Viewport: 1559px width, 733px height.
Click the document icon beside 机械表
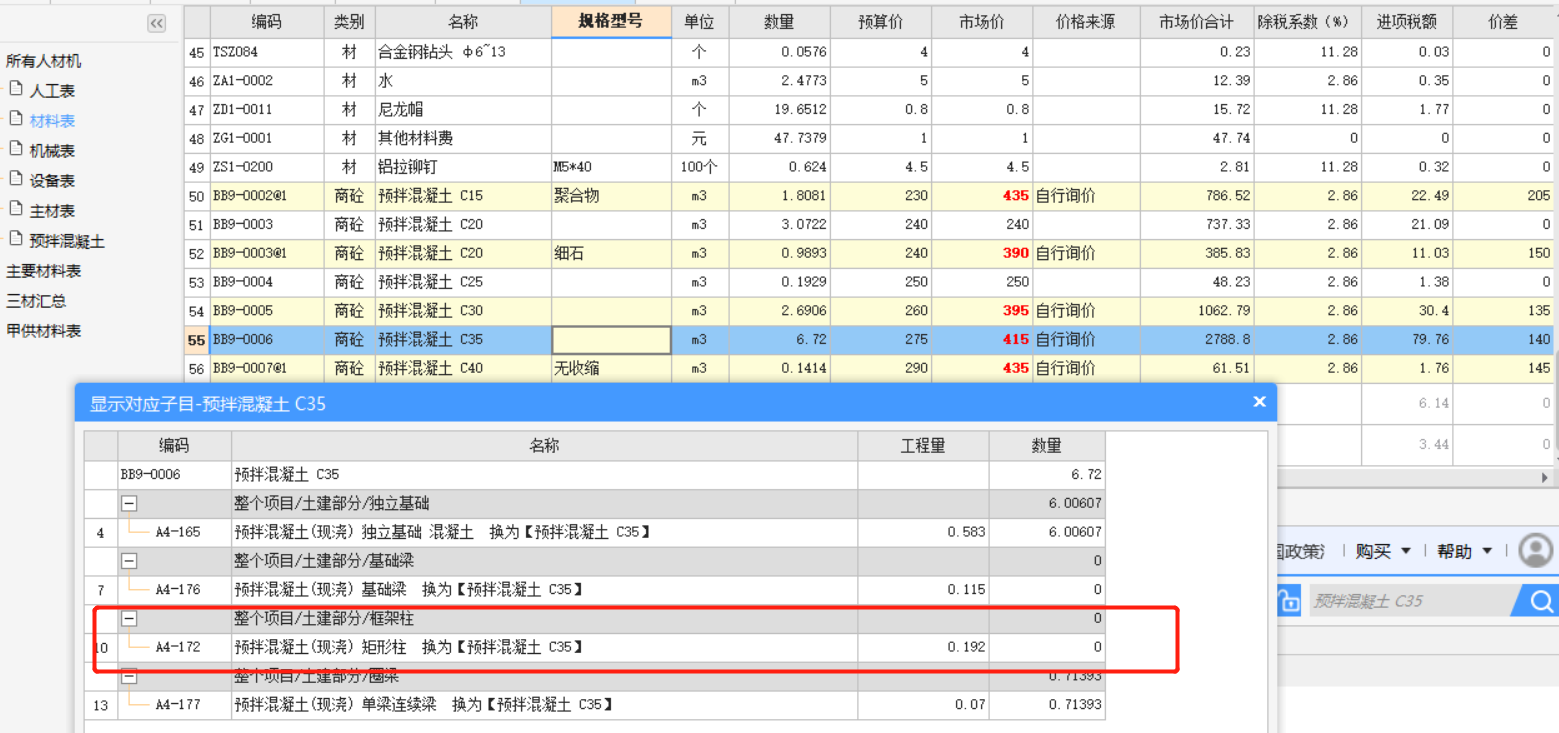(x=15, y=149)
